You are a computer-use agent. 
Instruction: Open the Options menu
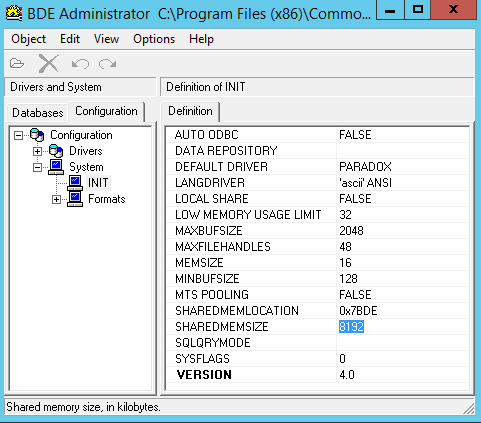[x=154, y=39]
